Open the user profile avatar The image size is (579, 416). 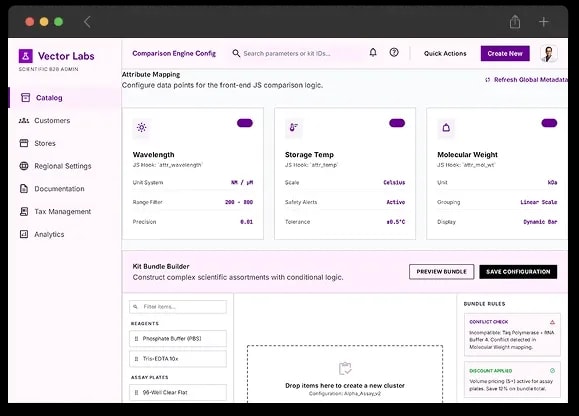click(549, 54)
